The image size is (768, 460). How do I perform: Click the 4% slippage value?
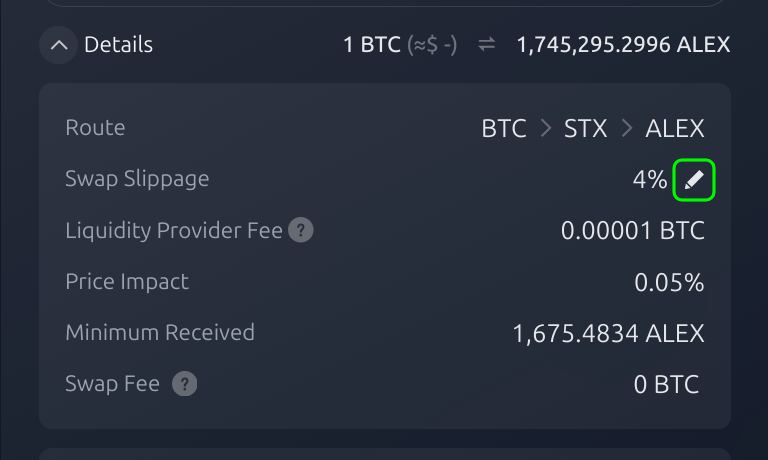pos(649,180)
